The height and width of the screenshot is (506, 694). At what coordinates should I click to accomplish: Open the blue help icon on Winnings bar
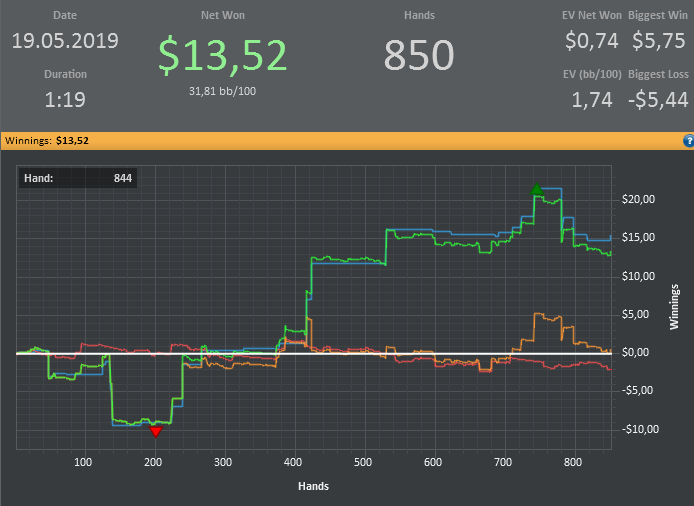[x=688, y=141]
